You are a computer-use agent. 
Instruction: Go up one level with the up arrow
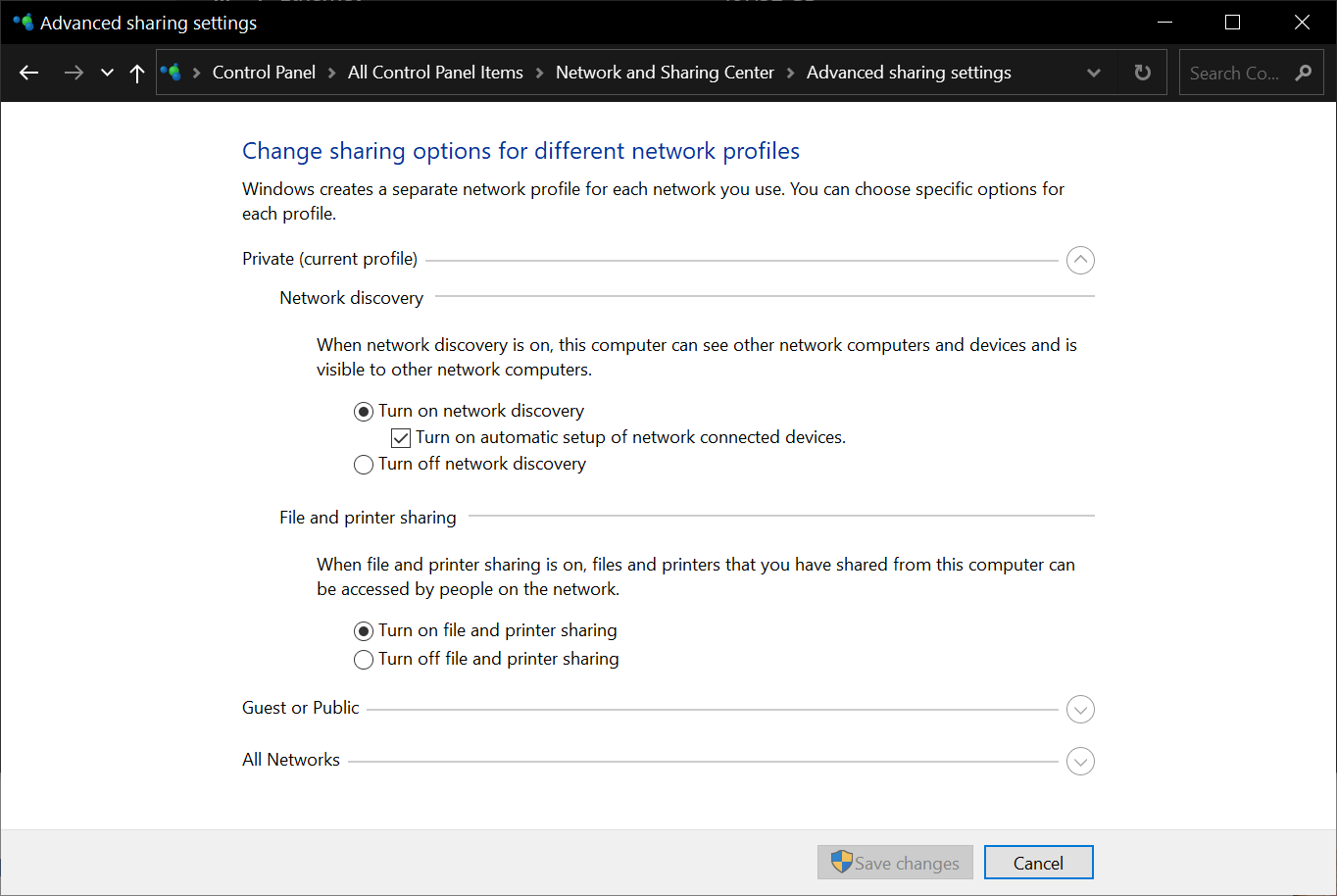click(137, 73)
